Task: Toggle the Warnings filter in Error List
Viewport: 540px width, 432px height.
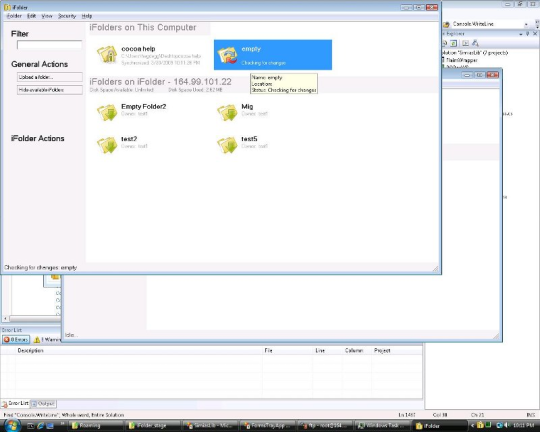Action: [x=47, y=340]
